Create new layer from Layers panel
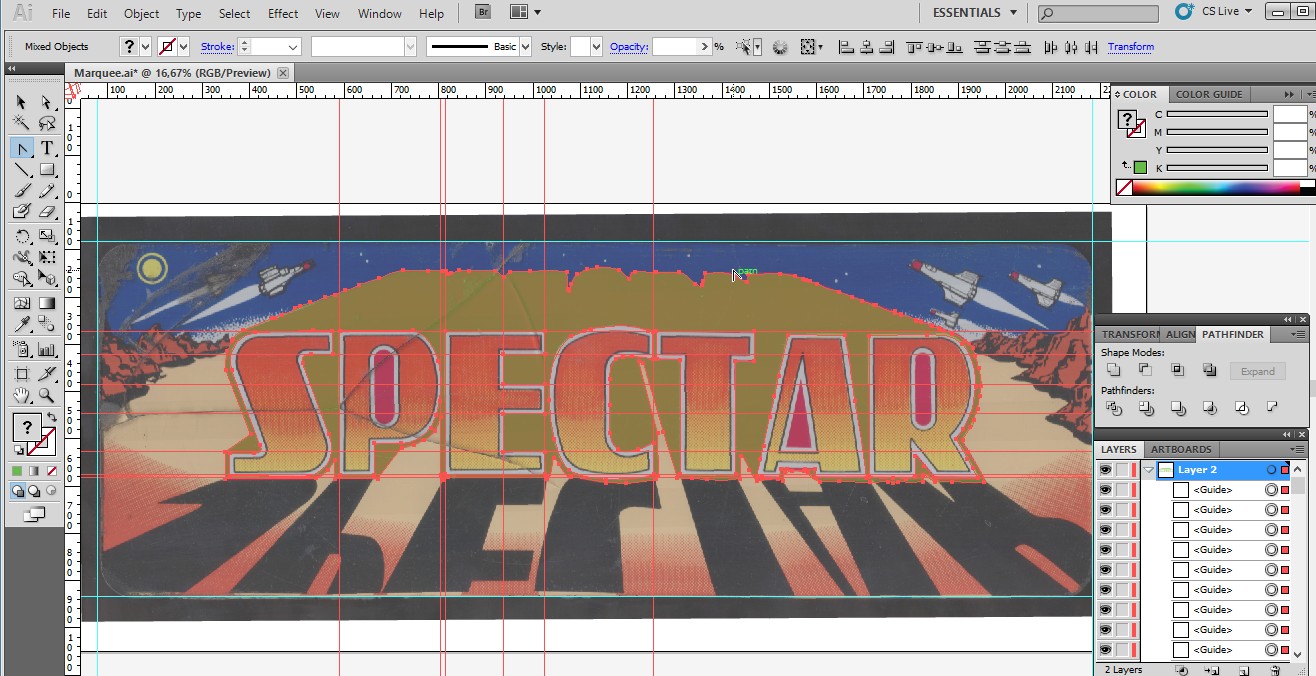Viewport: 1316px width, 676px height. point(1243,670)
